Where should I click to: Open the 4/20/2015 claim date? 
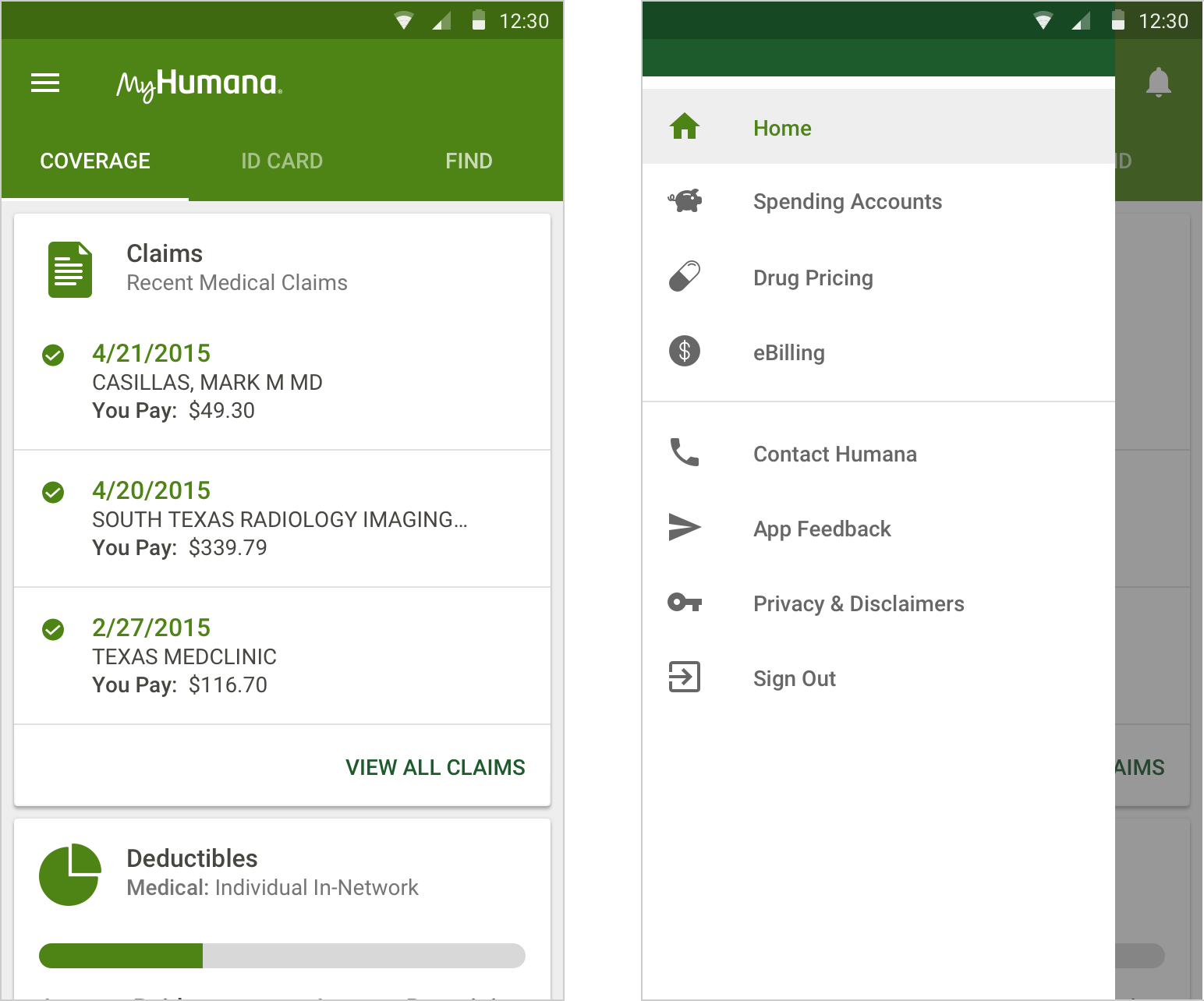151,490
